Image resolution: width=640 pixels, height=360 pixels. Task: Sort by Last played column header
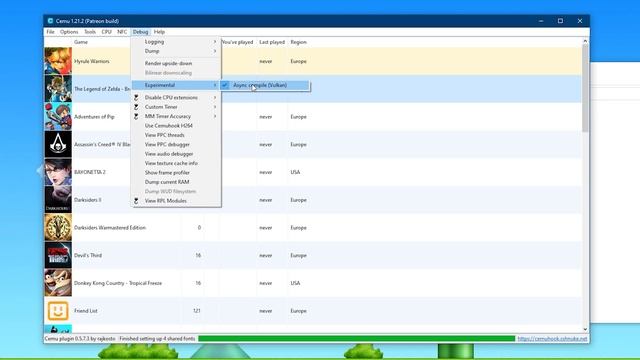point(272,42)
